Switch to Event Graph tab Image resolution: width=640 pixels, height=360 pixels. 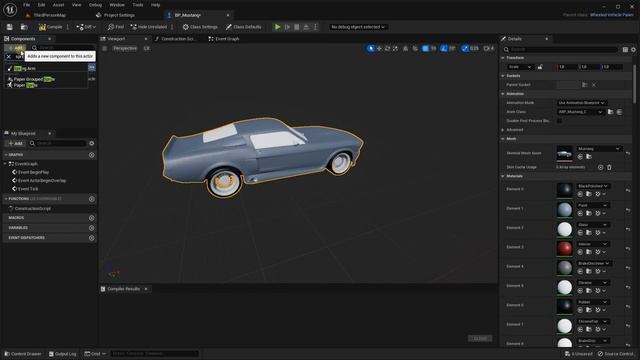coord(224,39)
